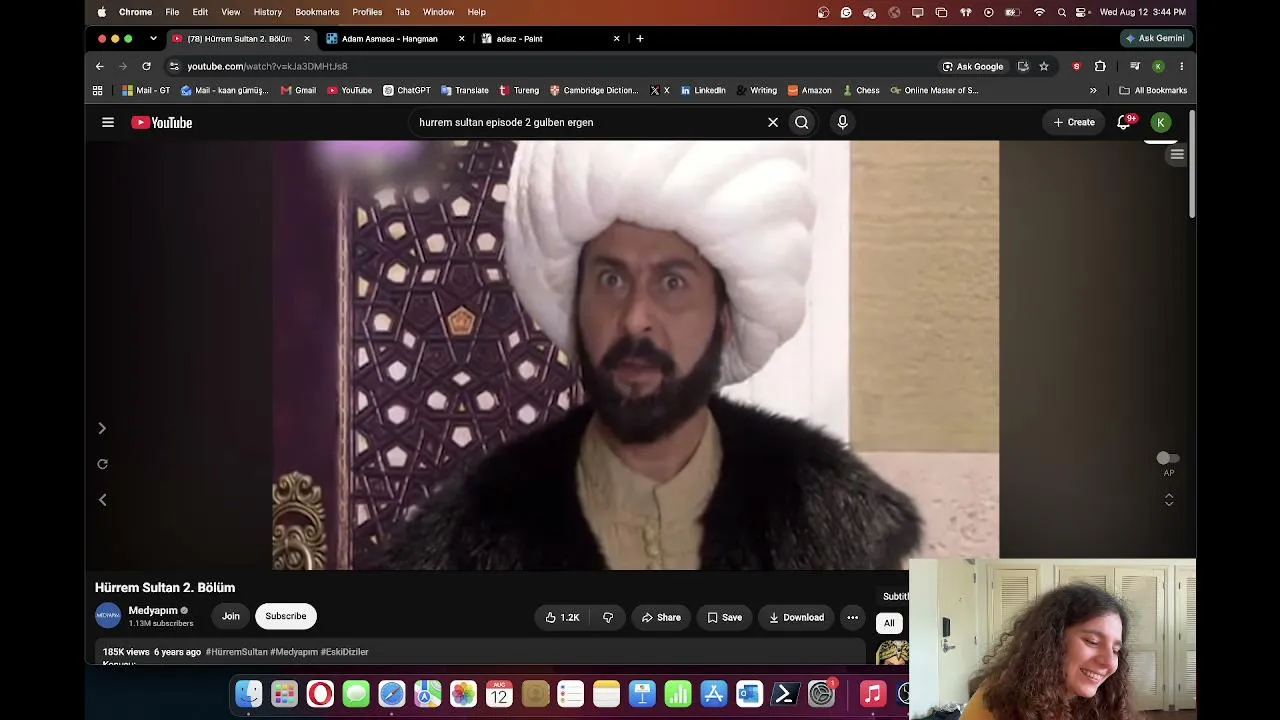Open Keynote from the Dock

(x=642, y=693)
